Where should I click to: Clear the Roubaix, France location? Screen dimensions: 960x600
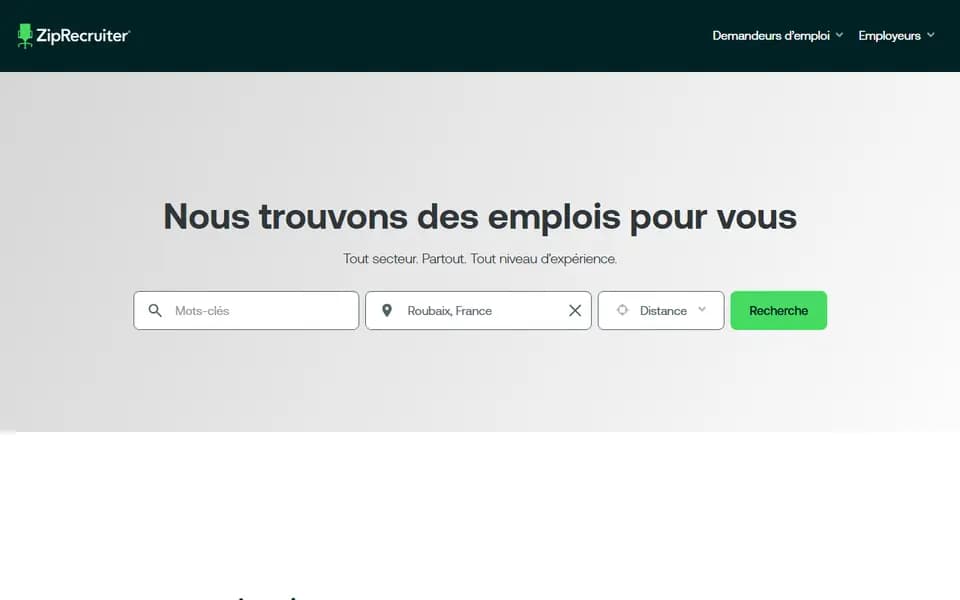(575, 310)
